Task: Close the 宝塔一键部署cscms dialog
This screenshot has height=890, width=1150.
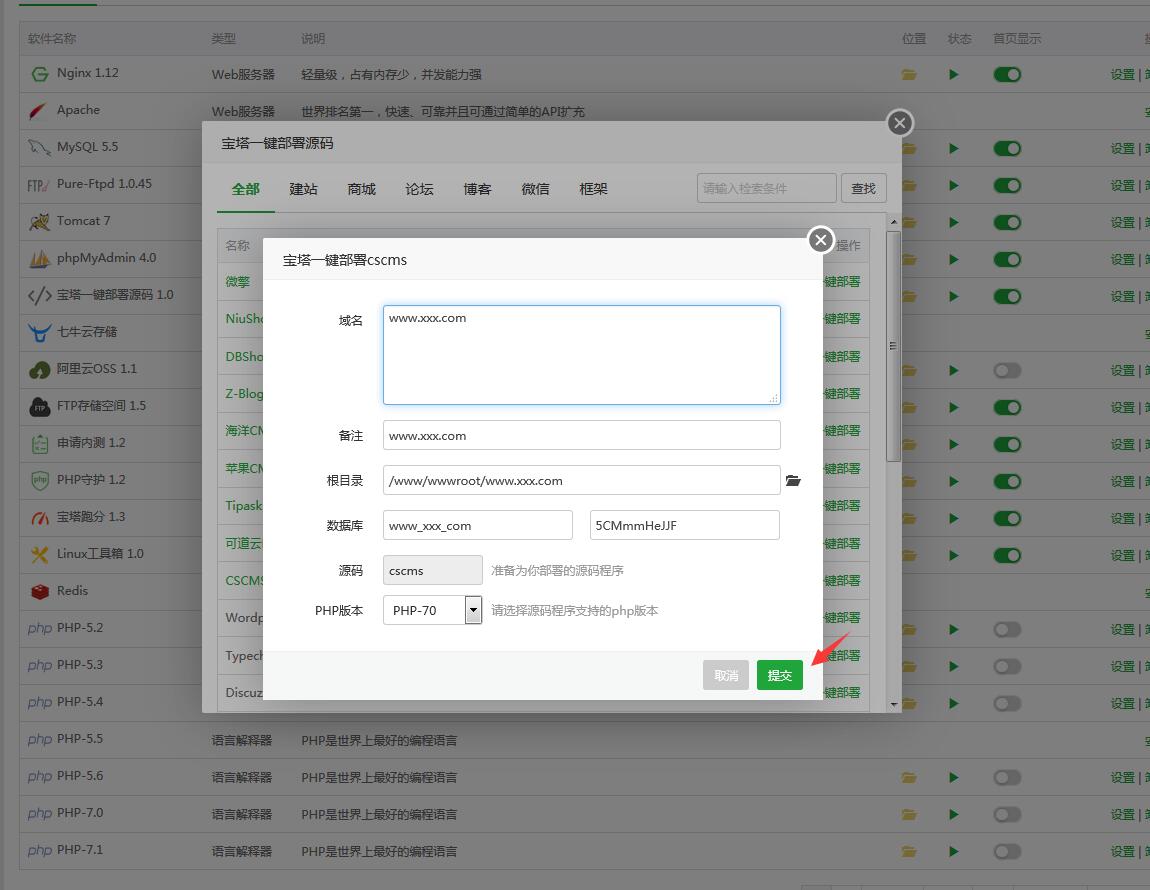Action: 821,239
